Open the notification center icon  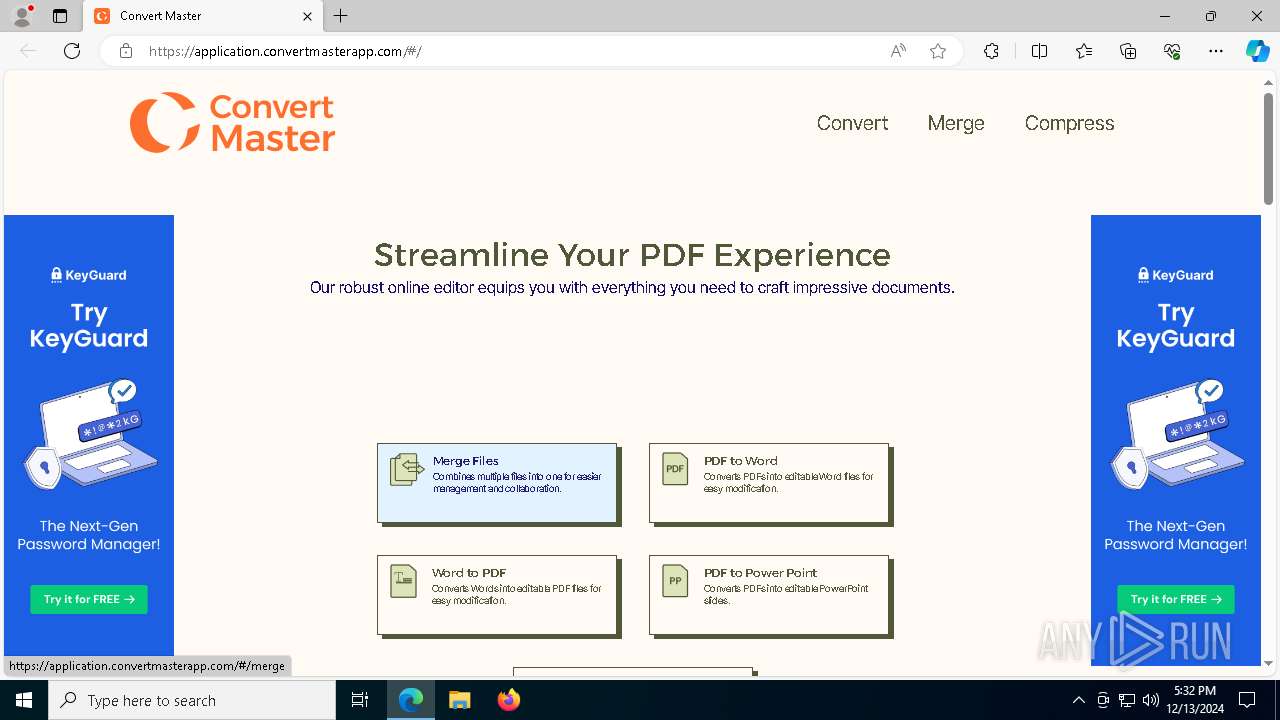coord(1247,700)
